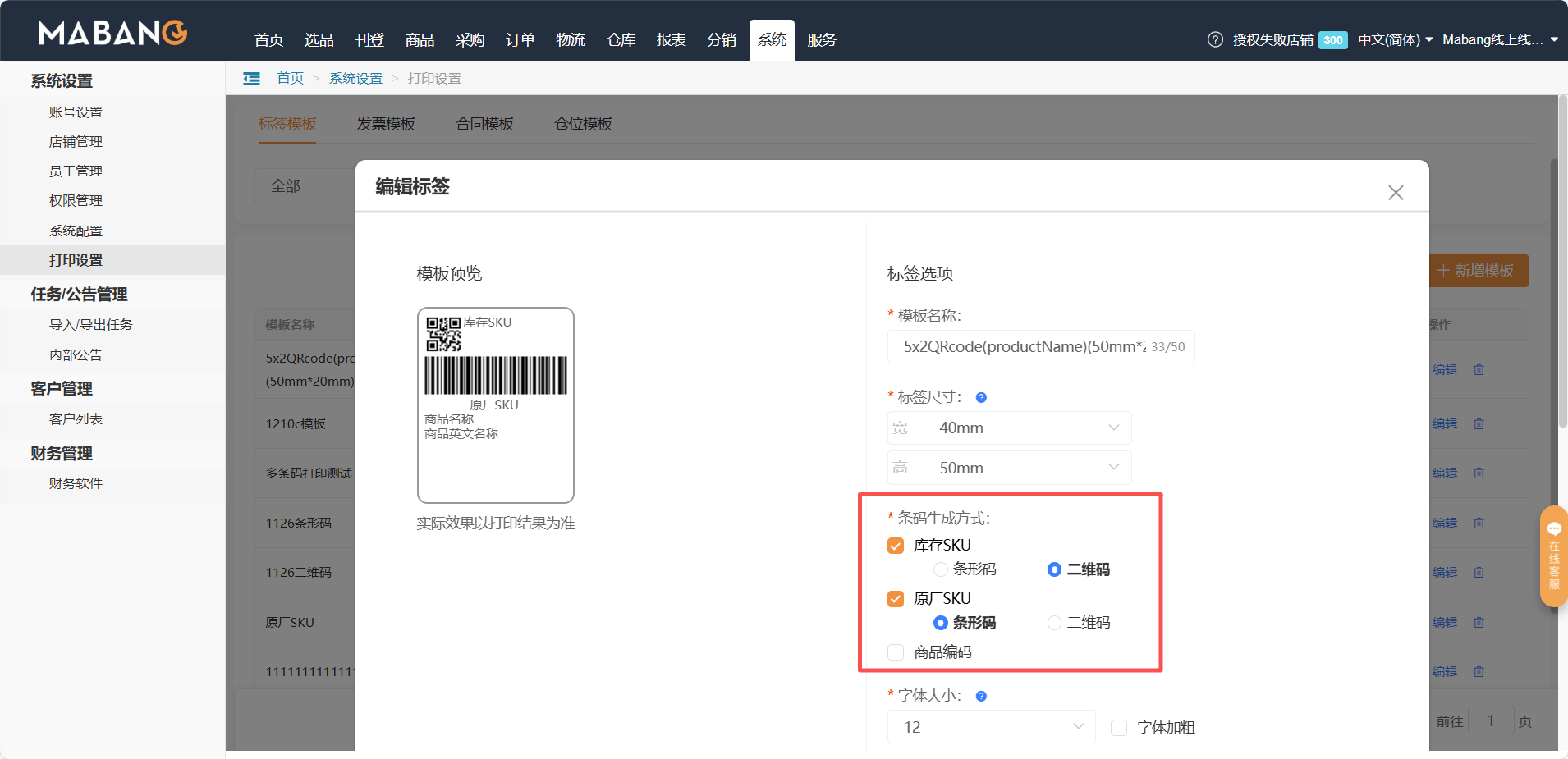The image size is (1568, 759).
Task: Open the 订单 menu in top navigation
Action: (519, 39)
